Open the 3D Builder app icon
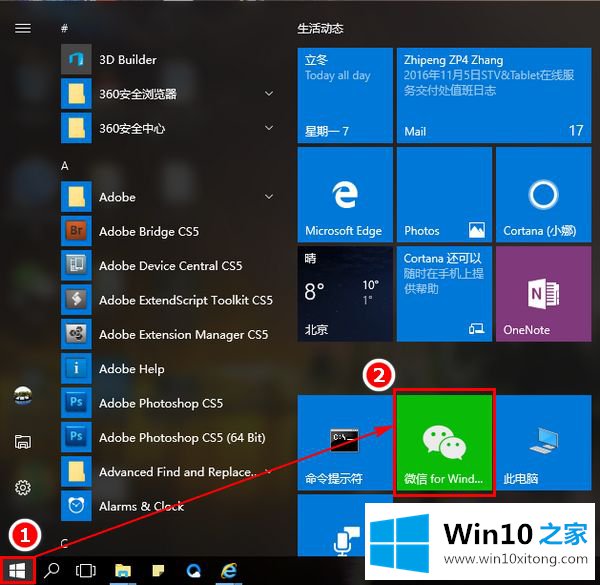This screenshot has height=585, width=600. coord(76,59)
